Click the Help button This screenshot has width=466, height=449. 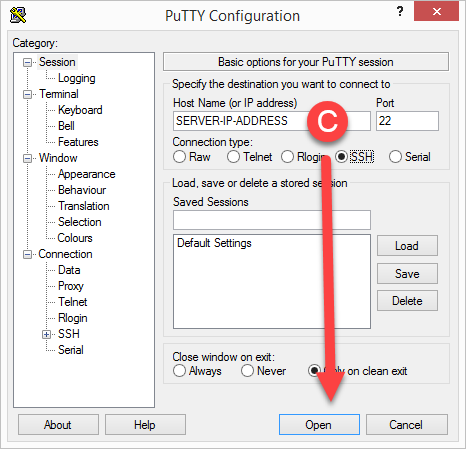[145, 425]
